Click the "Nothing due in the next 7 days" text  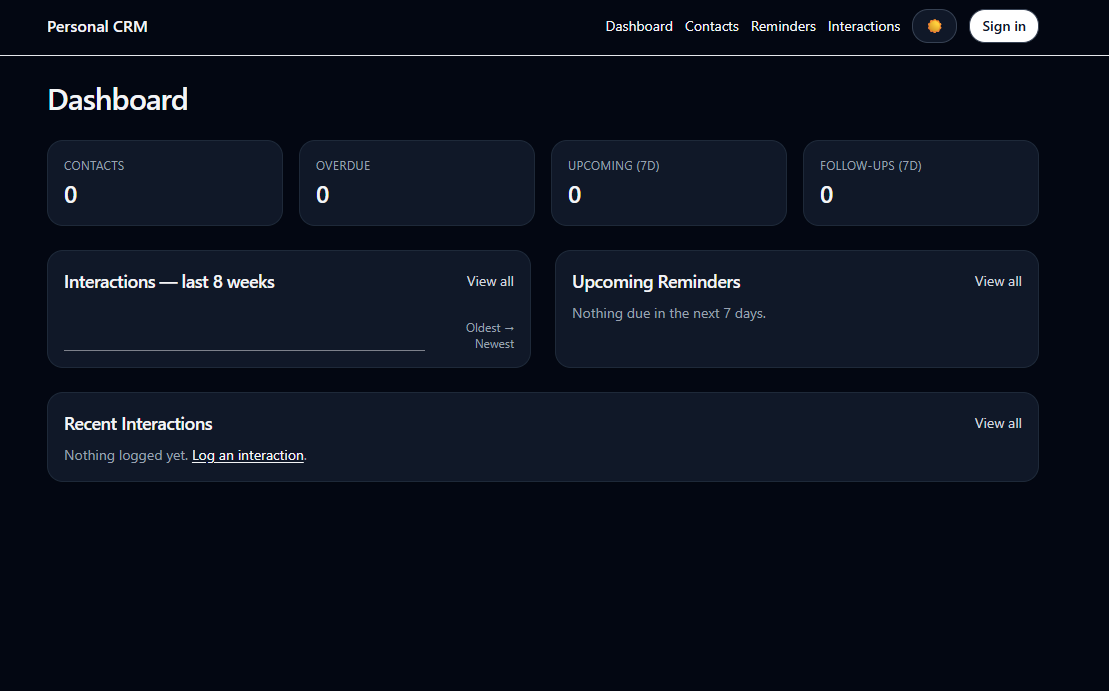[x=669, y=314]
